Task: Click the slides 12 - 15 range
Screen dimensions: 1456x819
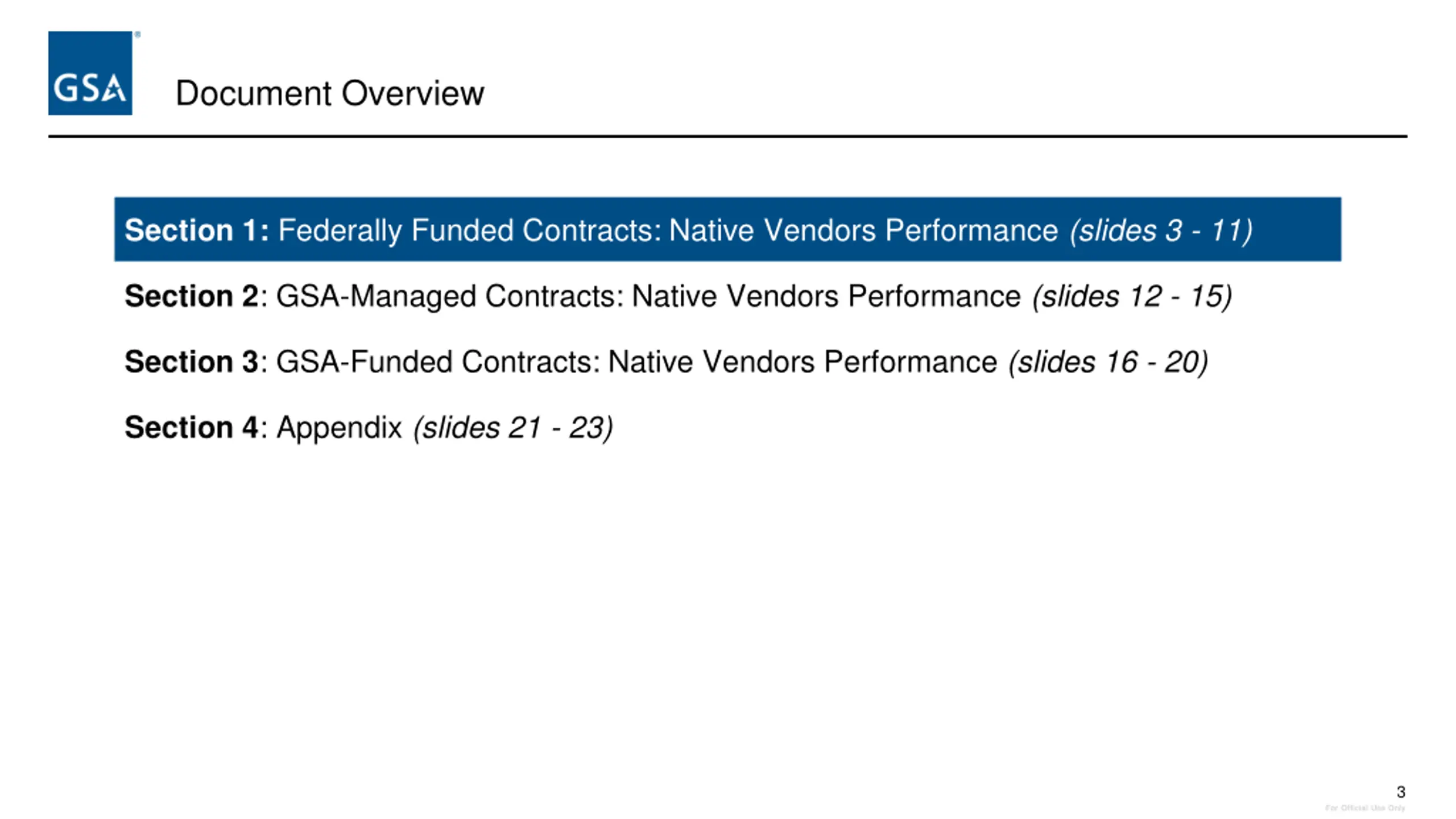Action: pos(1132,296)
